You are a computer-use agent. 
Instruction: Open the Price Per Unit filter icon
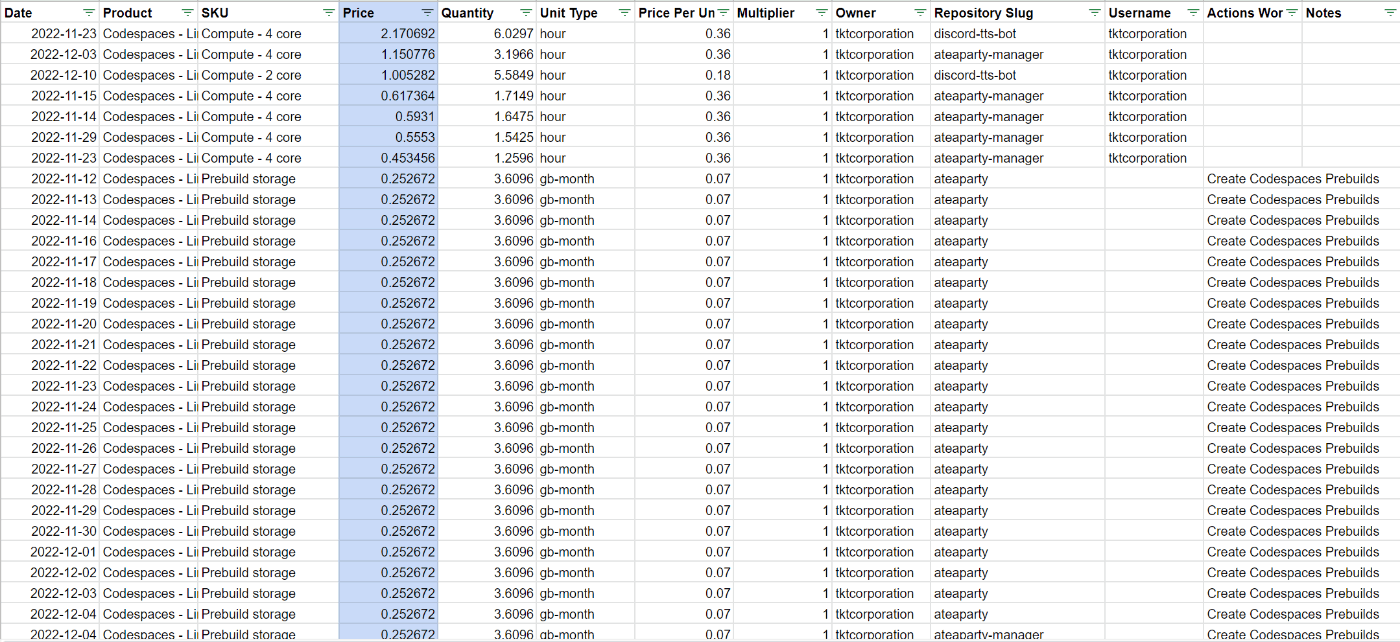pos(723,13)
